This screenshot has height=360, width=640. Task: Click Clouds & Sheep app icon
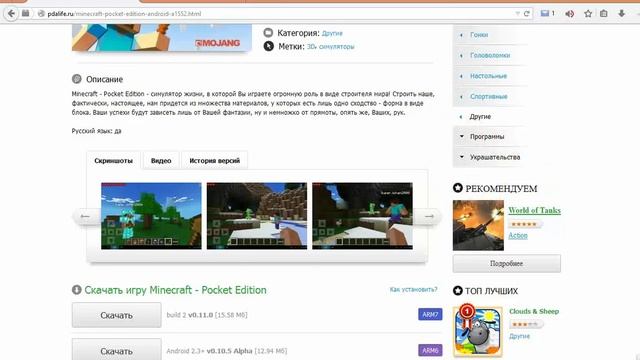pyautogui.click(x=478, y=332)
